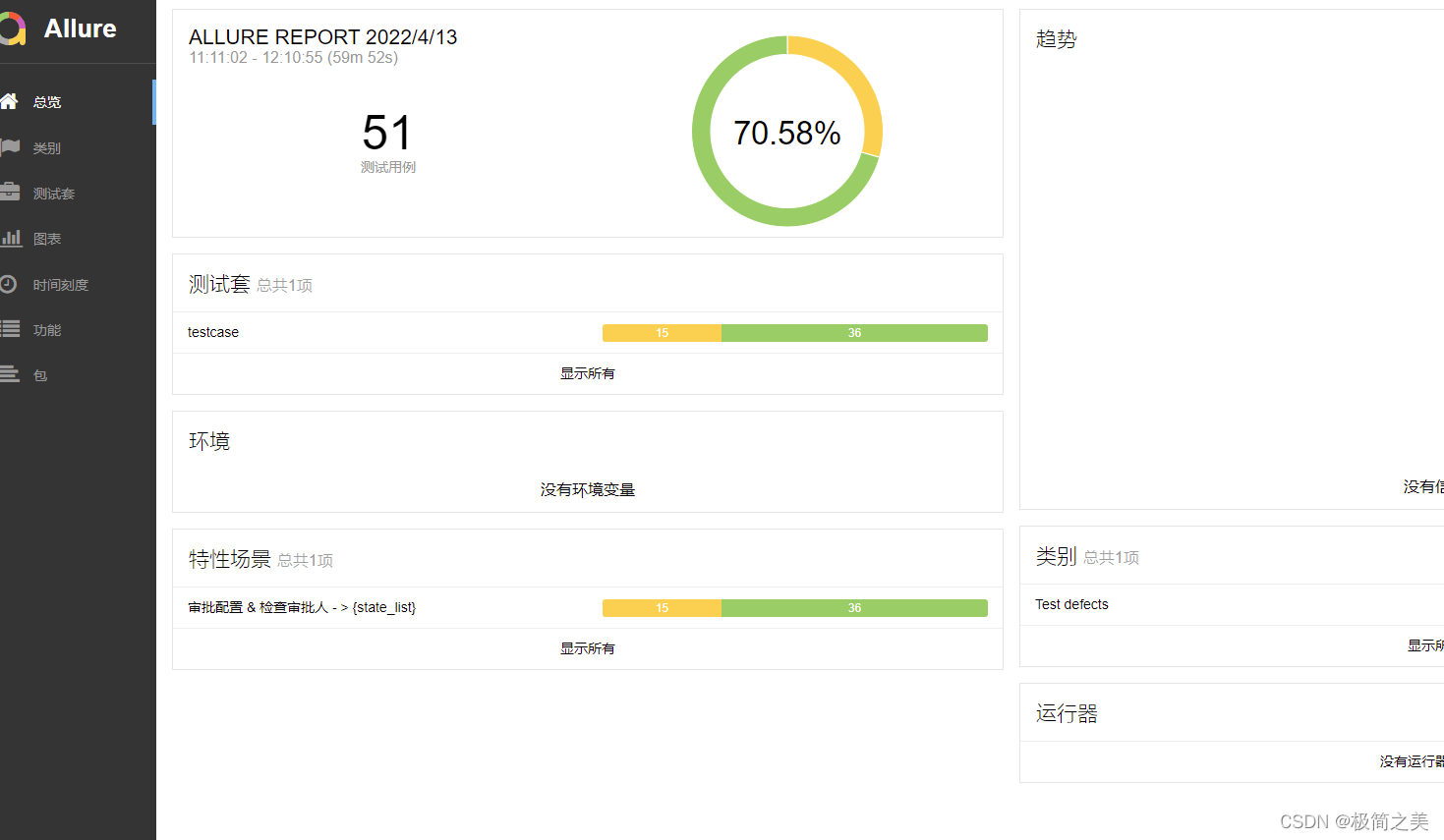
Task: Click the green 36 segment in testcase bar
Action: pyautogui.click(x=854, y=333)
